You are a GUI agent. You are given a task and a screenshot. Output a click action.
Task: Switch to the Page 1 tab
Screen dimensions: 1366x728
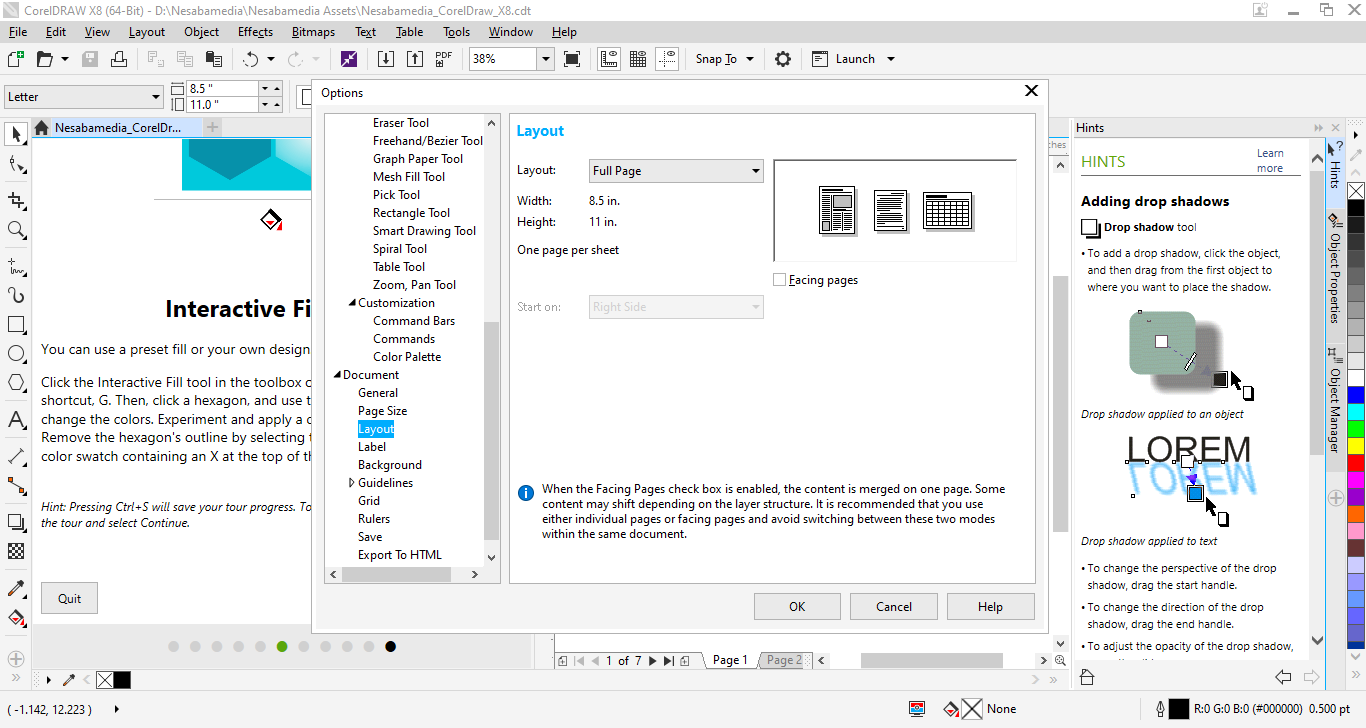coord(729,660)
